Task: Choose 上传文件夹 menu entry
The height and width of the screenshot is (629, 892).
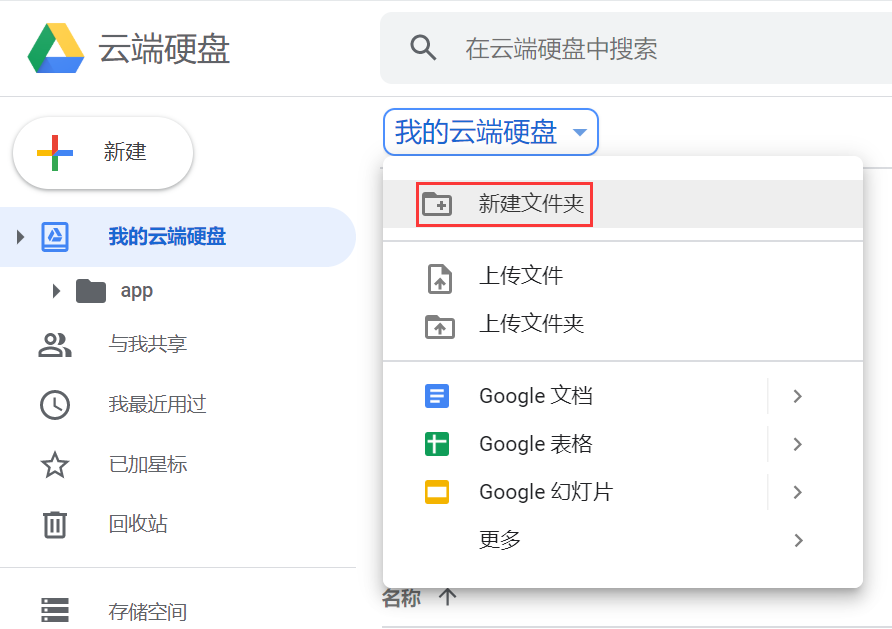Action: click(623, 324)
